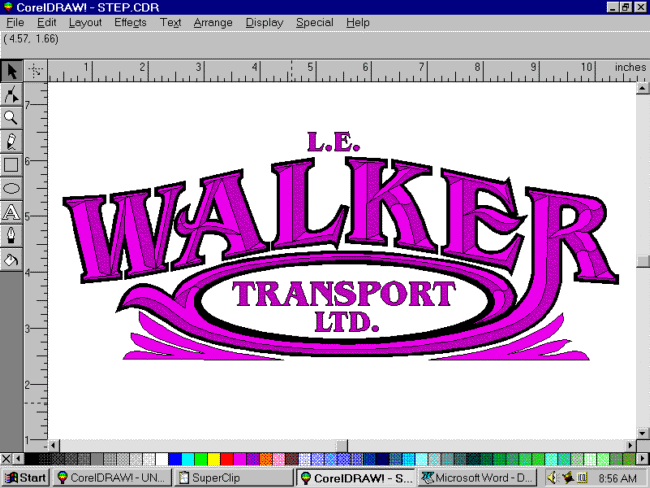
Task: Switch to CorelDRAW! - UN... taskbar window
Action: [113, 478]
